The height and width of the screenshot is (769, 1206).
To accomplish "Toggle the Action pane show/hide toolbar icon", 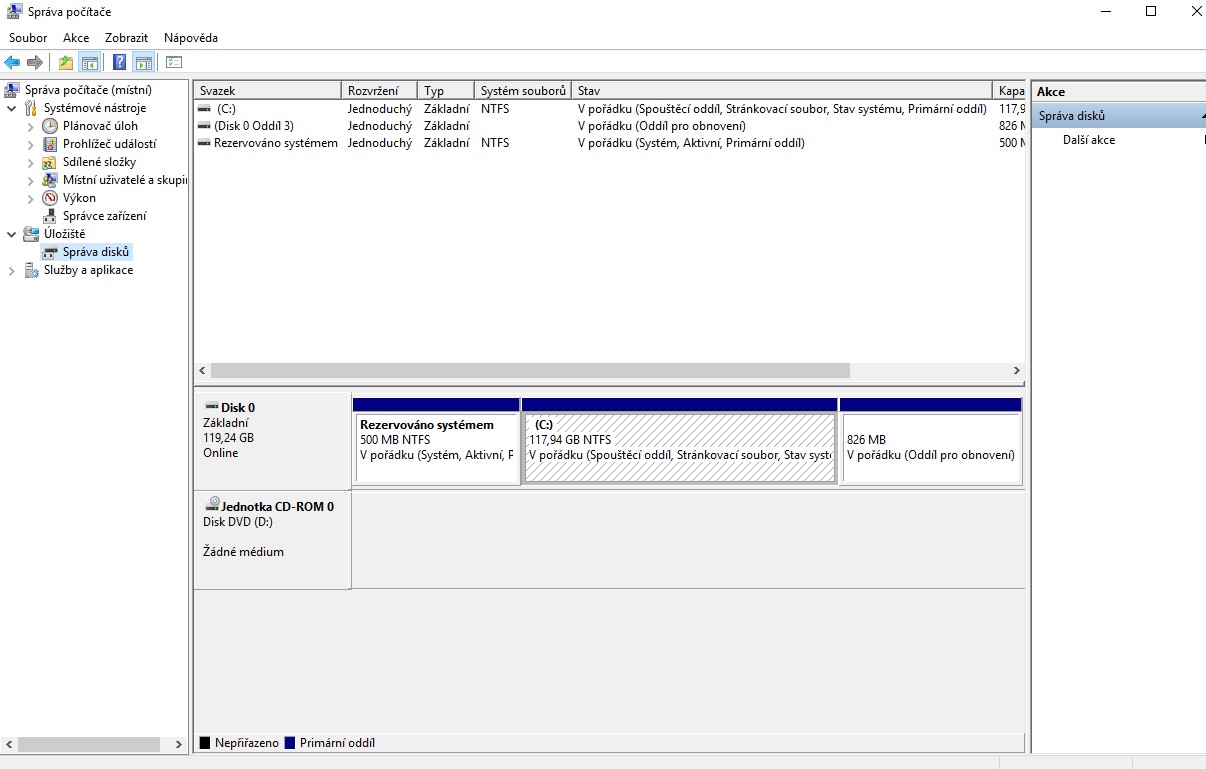I will click(143, 63).
